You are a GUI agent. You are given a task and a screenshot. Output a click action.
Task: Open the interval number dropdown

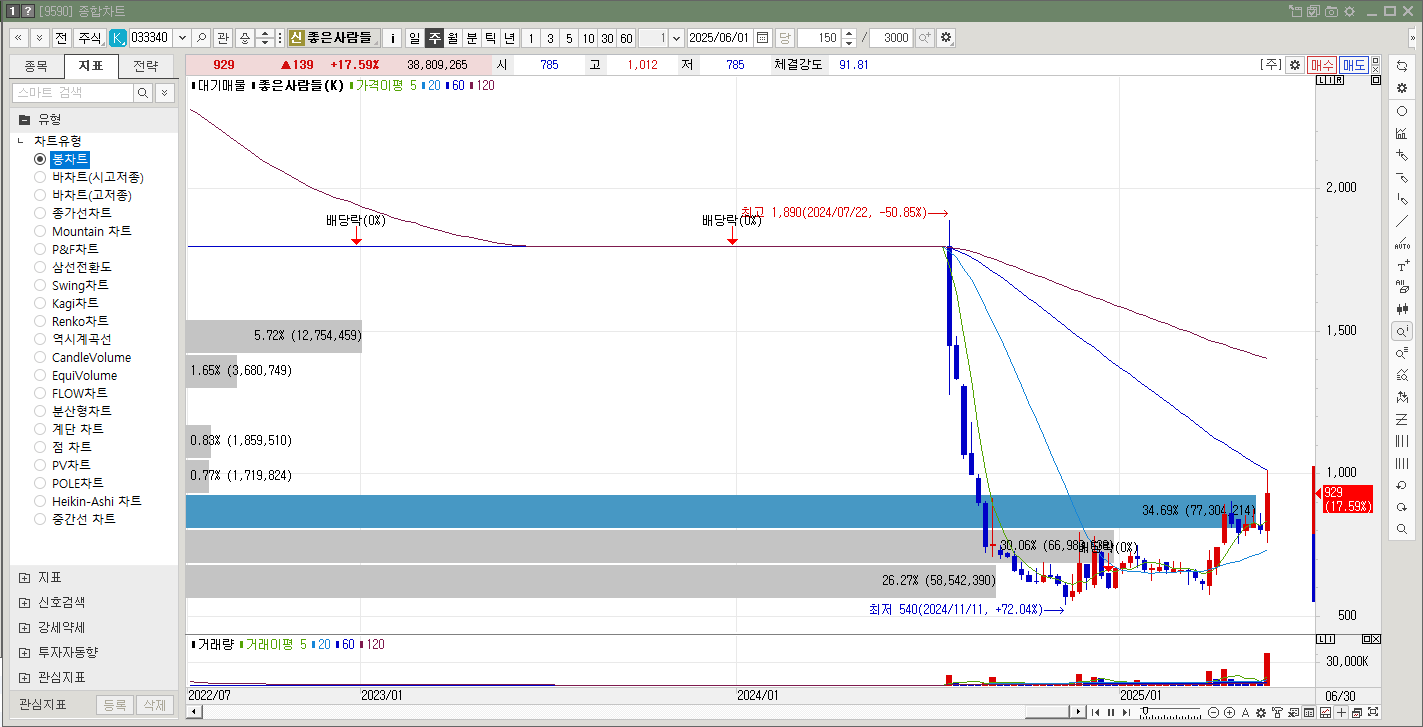coord(677,38)
